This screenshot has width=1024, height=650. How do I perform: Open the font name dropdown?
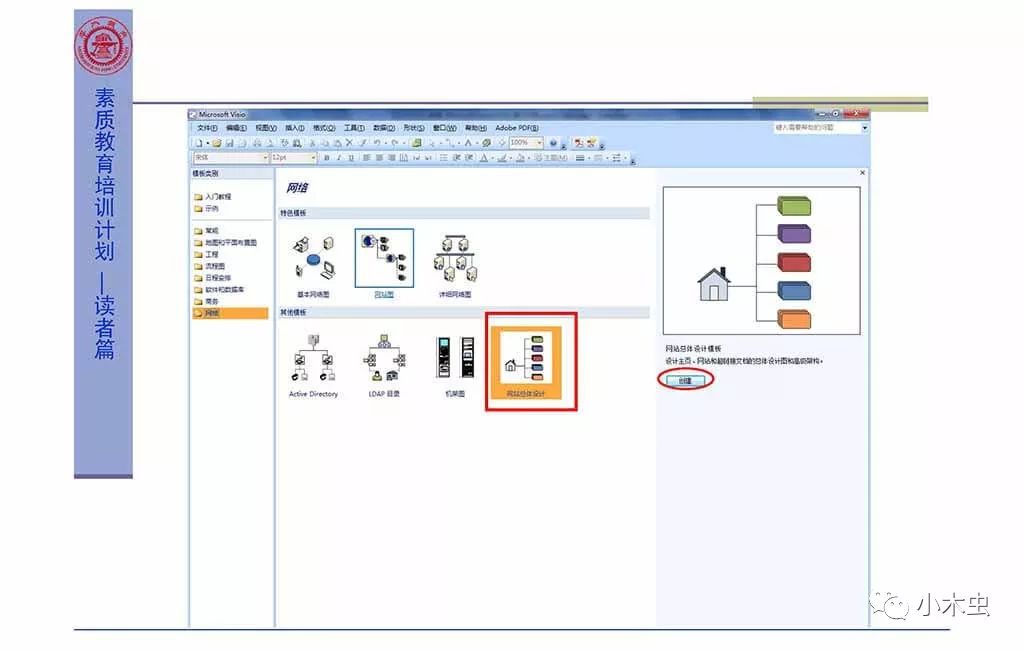[265, 157]
